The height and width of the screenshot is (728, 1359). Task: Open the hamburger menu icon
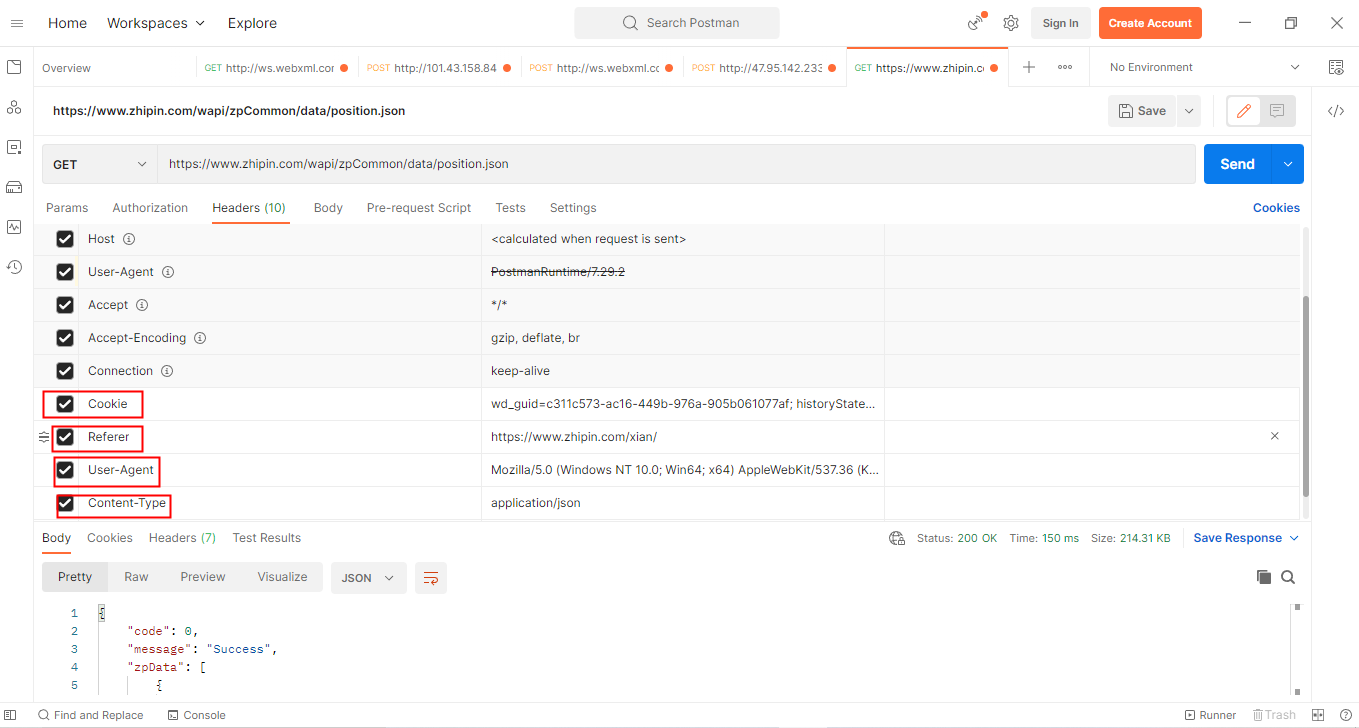point(16,23)
